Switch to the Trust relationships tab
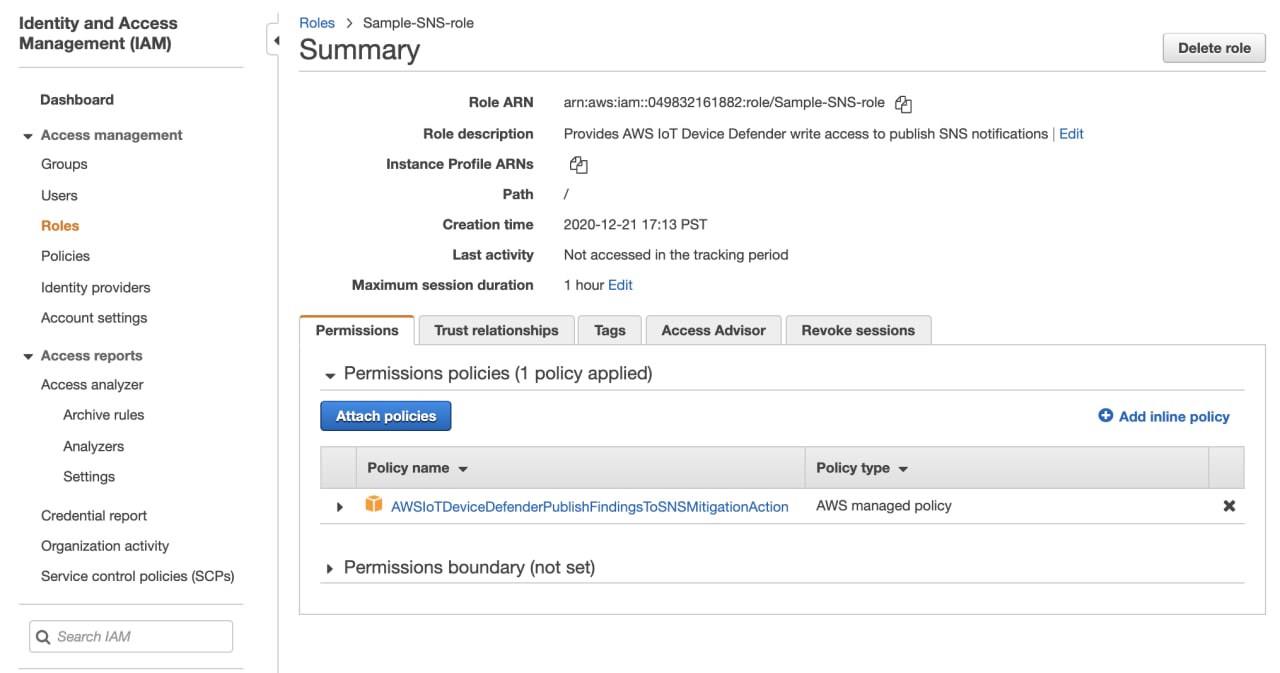 coord(496,329)
